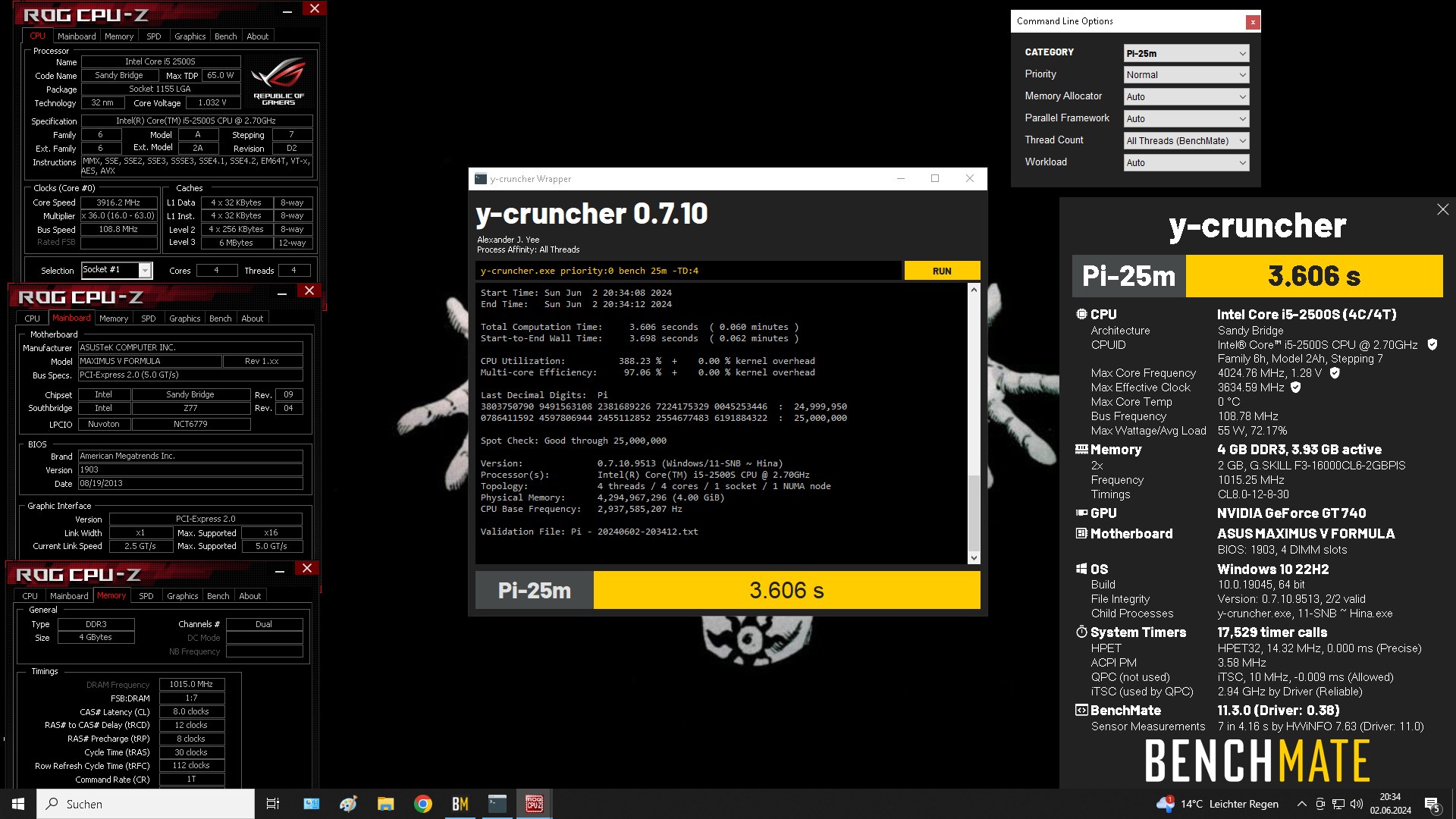Viewport: 1456px width, 819px height.
Task: Minimize the middle ROG CPU-Z window
Action: point(282,293)
